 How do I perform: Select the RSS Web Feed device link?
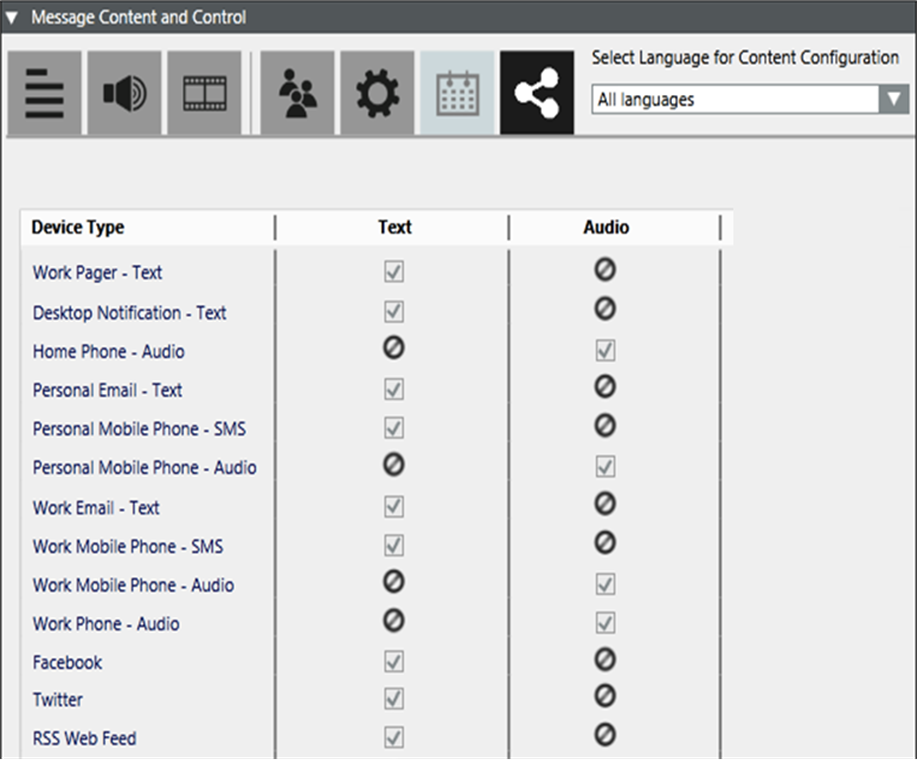coord(84,738)
